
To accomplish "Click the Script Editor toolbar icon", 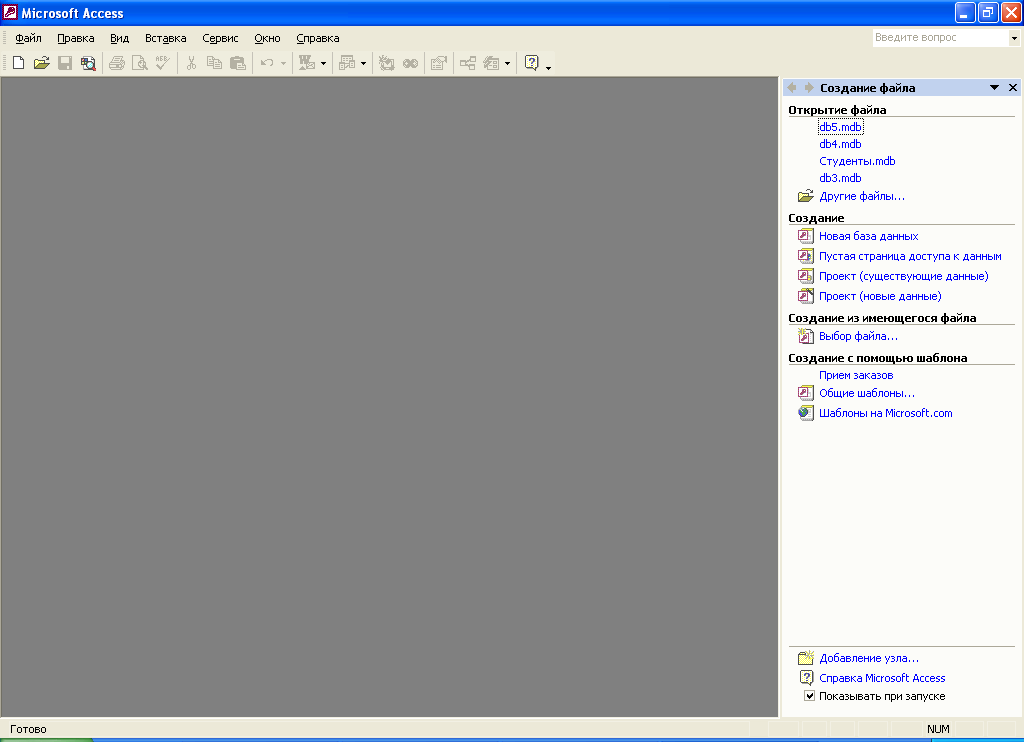I will 410,63.
